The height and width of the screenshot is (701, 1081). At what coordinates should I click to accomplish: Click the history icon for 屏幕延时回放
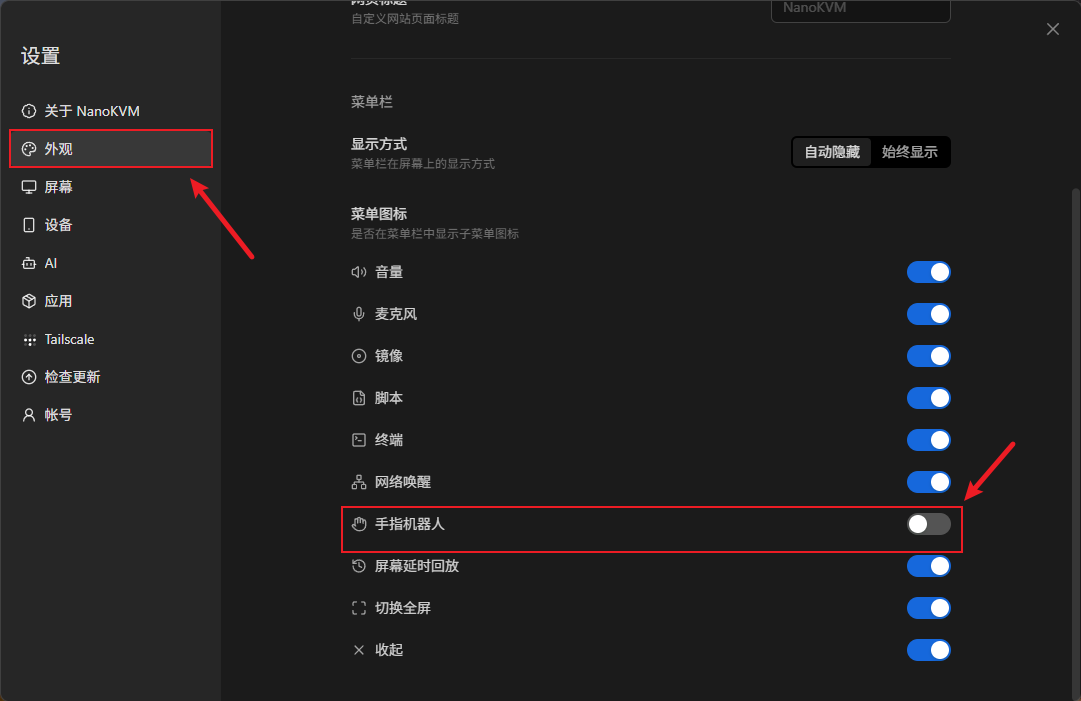(x=358, y=566)
